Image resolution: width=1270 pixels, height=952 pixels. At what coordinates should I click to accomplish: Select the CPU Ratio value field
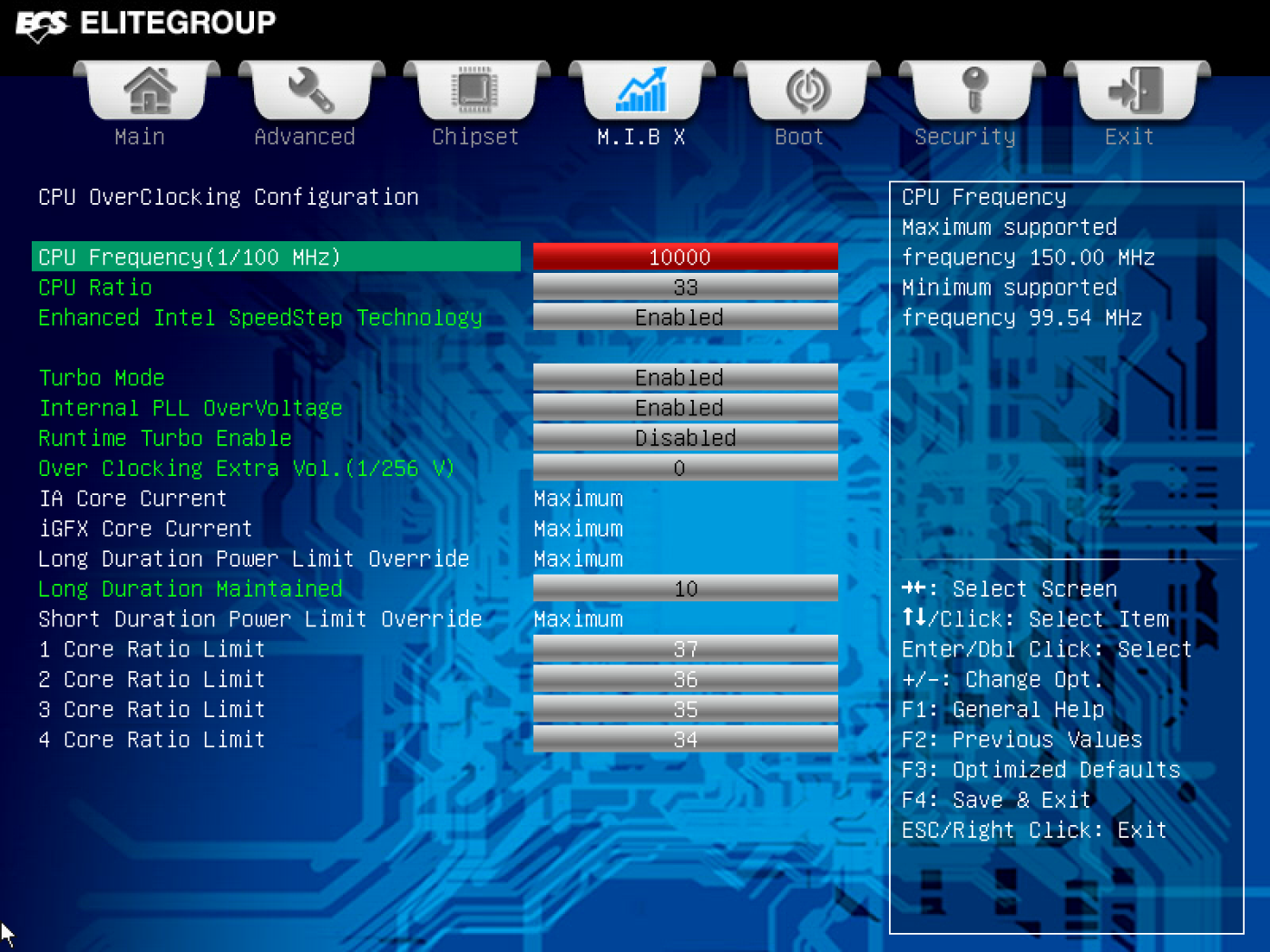tap(686, 287)
